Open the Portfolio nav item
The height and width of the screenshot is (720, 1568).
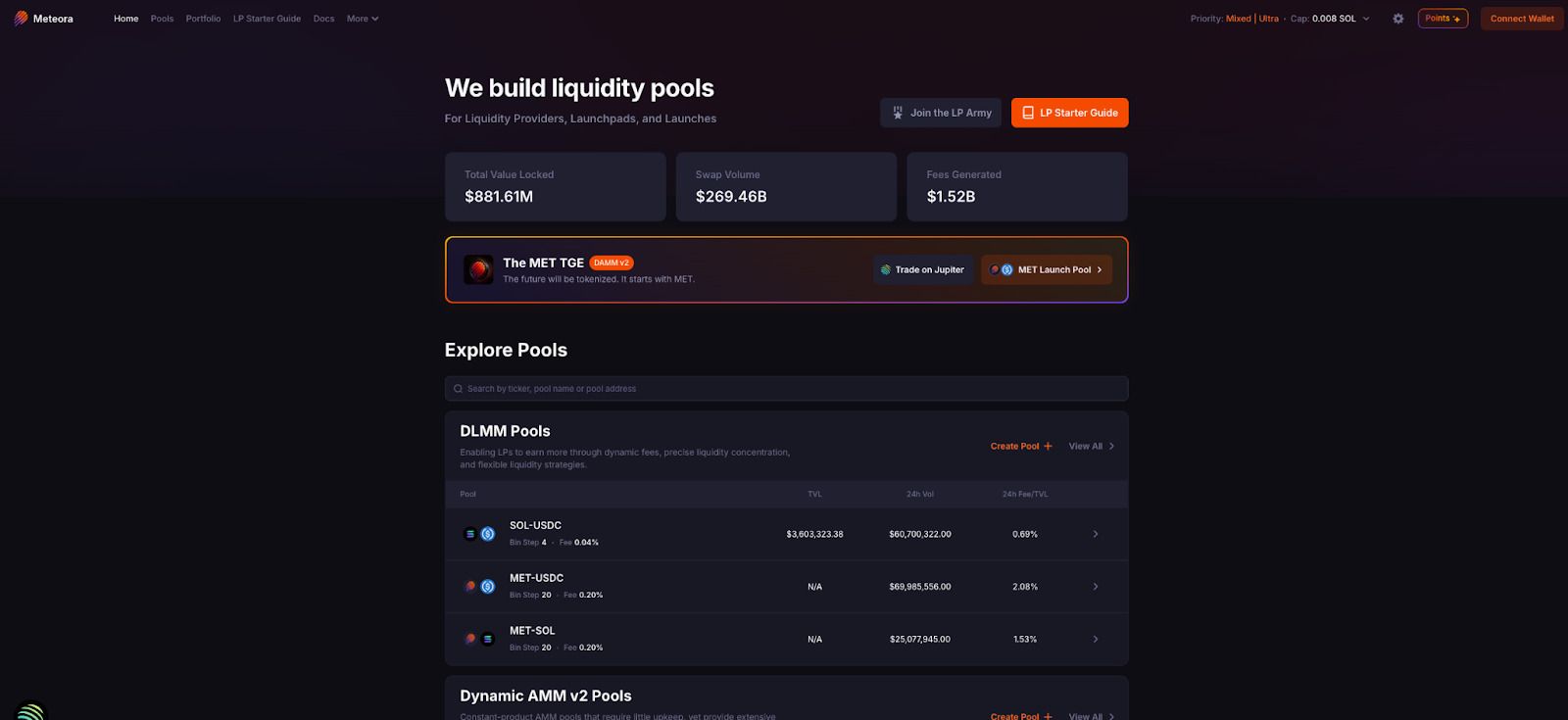click(x=203, y=19)
